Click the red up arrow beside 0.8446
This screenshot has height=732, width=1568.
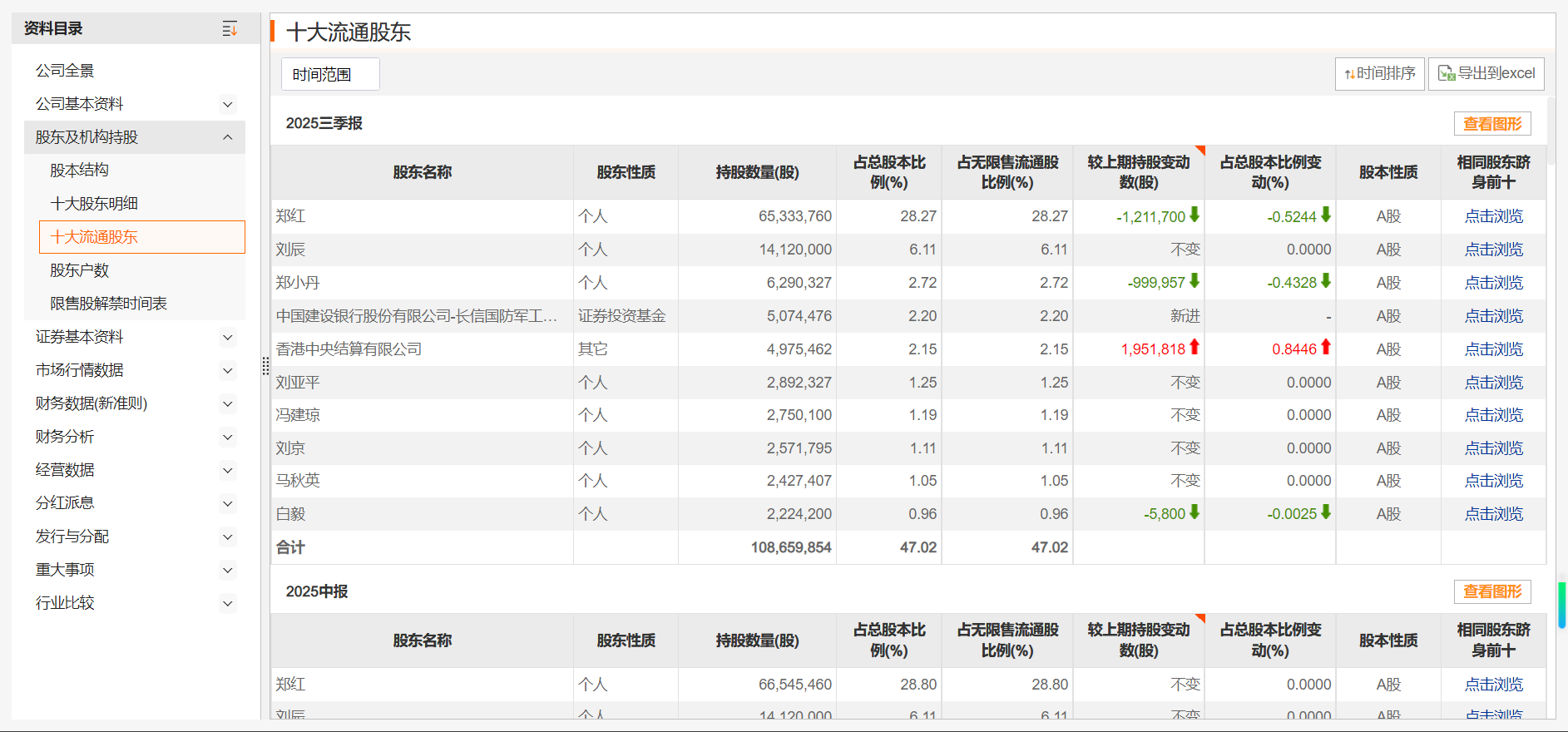pos(1326,348)
